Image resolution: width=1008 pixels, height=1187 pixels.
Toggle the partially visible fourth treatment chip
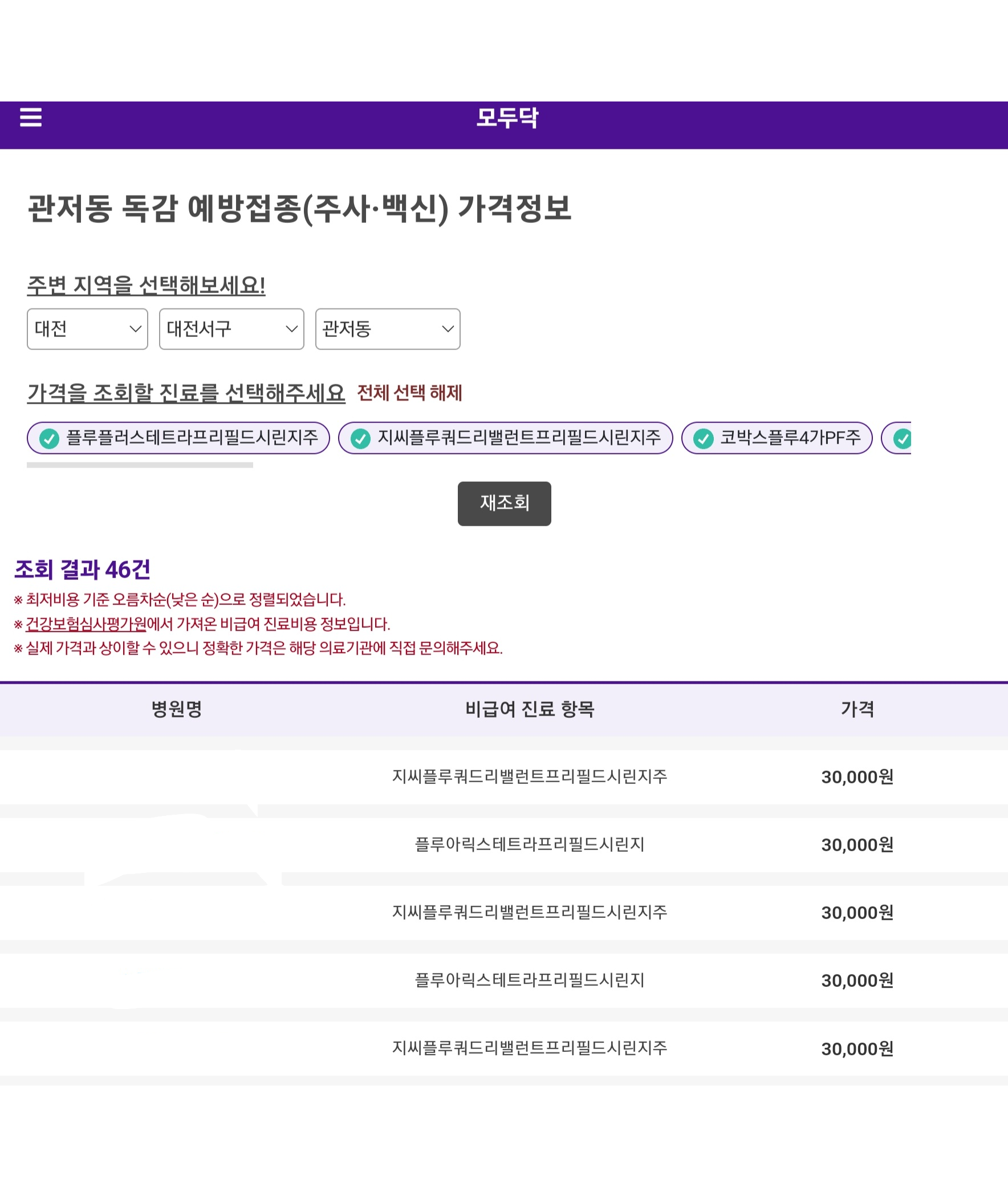pyautogui.click(x=896, y=438)
